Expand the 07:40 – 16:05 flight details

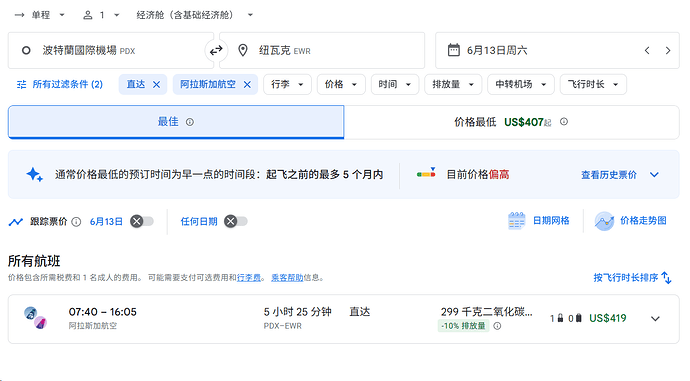[x=655, y=319]
